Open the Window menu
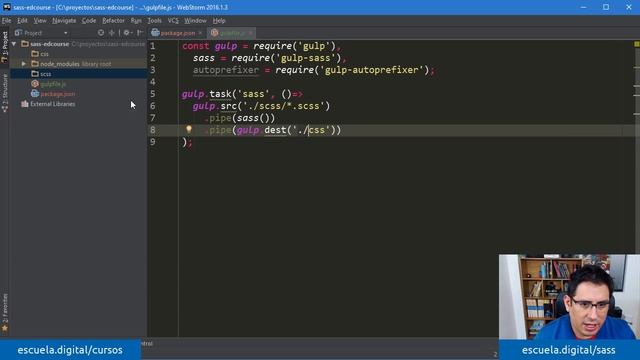This screenshot has width=640, height=360. click(x=195, y=20)
